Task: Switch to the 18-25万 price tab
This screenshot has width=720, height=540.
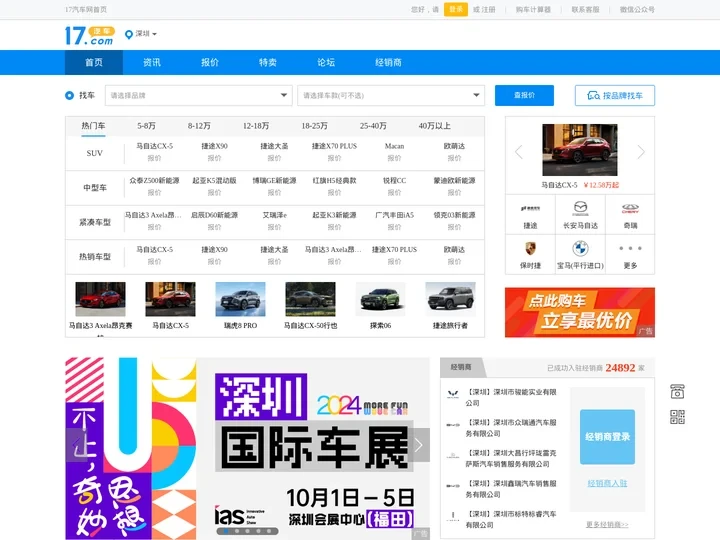Action: [315, 126]
